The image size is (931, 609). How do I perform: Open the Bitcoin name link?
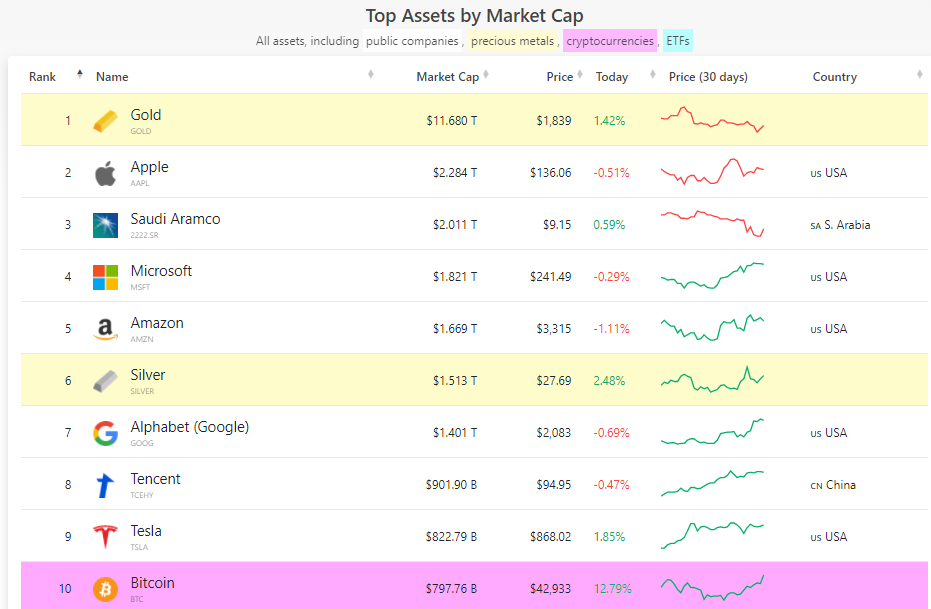(x=153, y=583)
